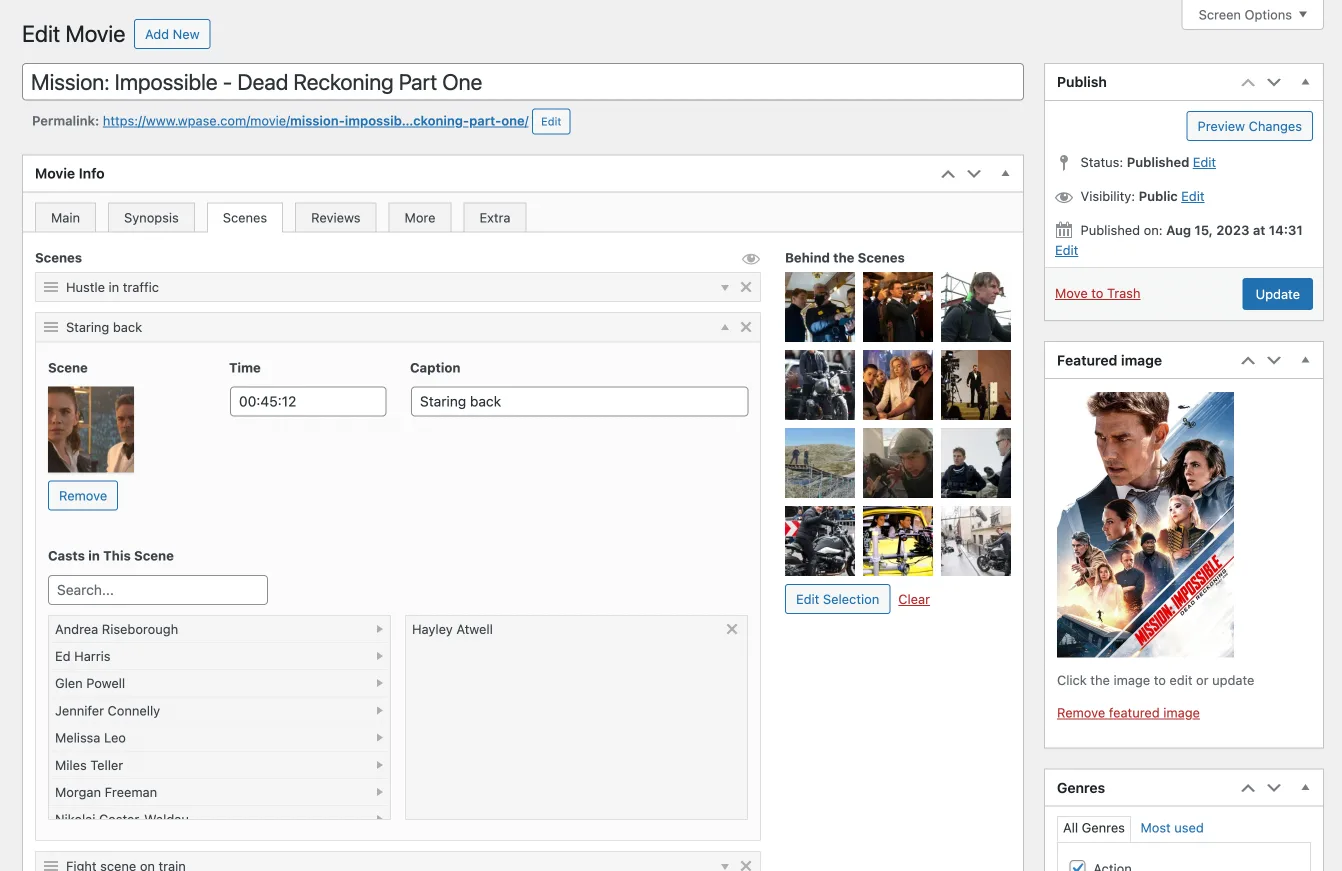1342x871 pixels.
Task: Move Publish panel down
Action: tap(1274, 82)
